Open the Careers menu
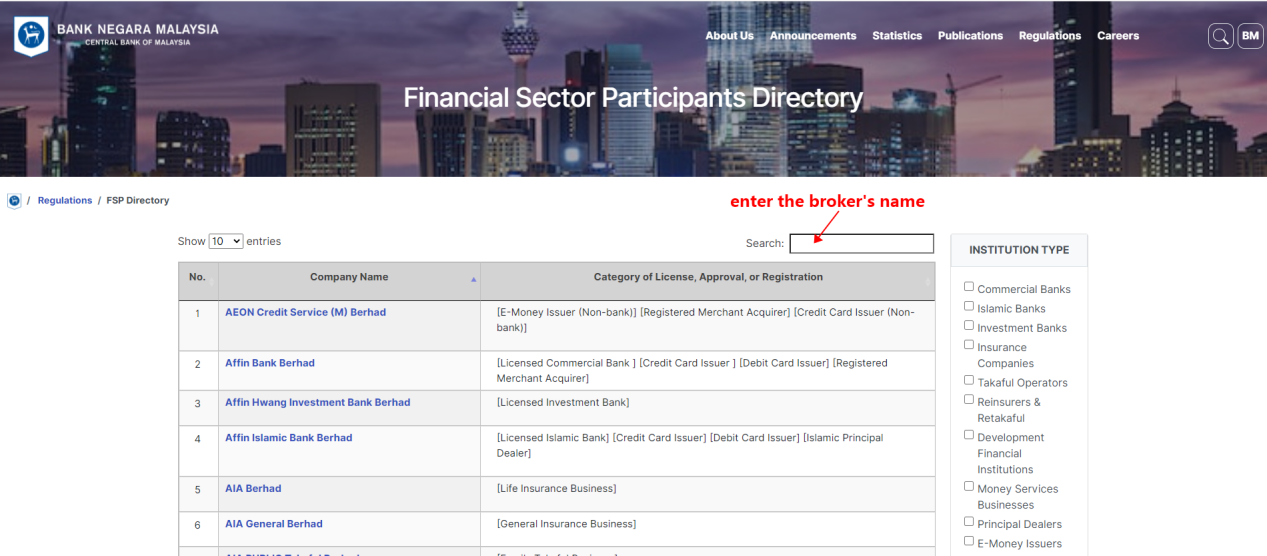 1118,36
